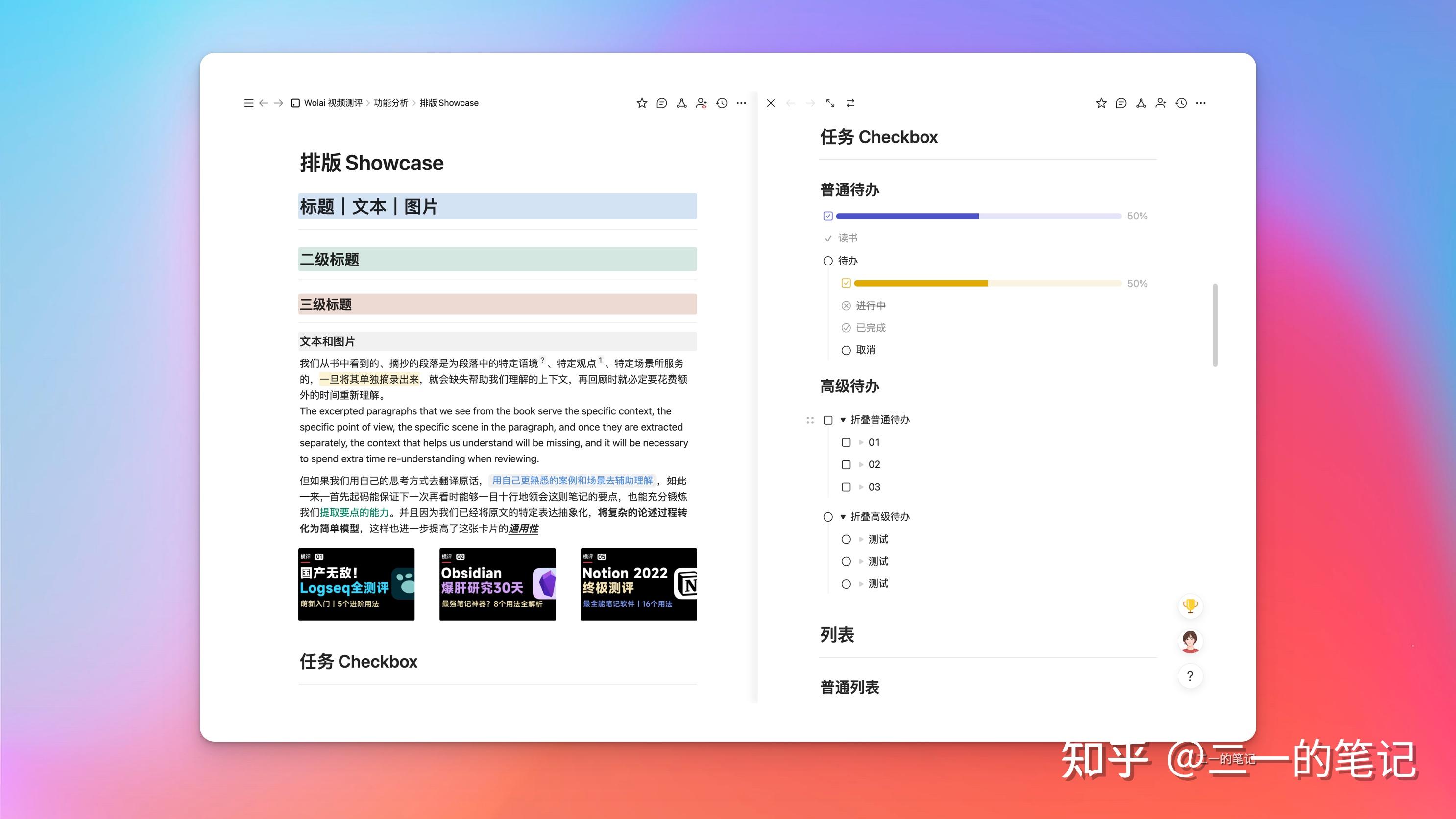Mark the 取消 radio item
The height and width of the screenshot is (819, 1456).
(x=846, y=350)
